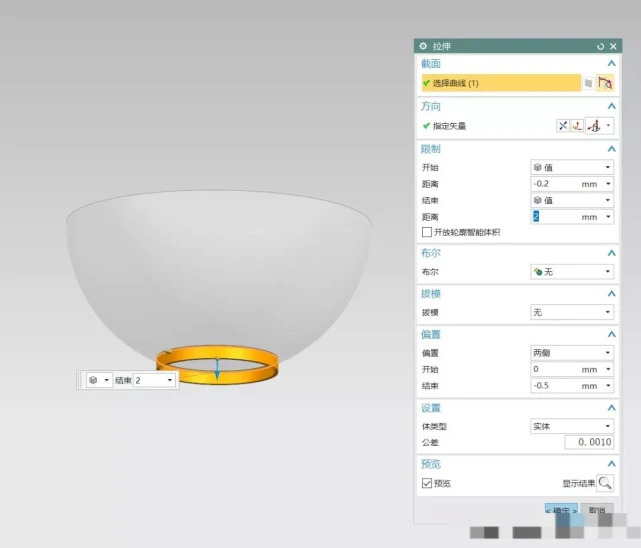Reset the Extrude dialog
The width and height of the screenshot is (641, 548).
[x=601, y=46]
